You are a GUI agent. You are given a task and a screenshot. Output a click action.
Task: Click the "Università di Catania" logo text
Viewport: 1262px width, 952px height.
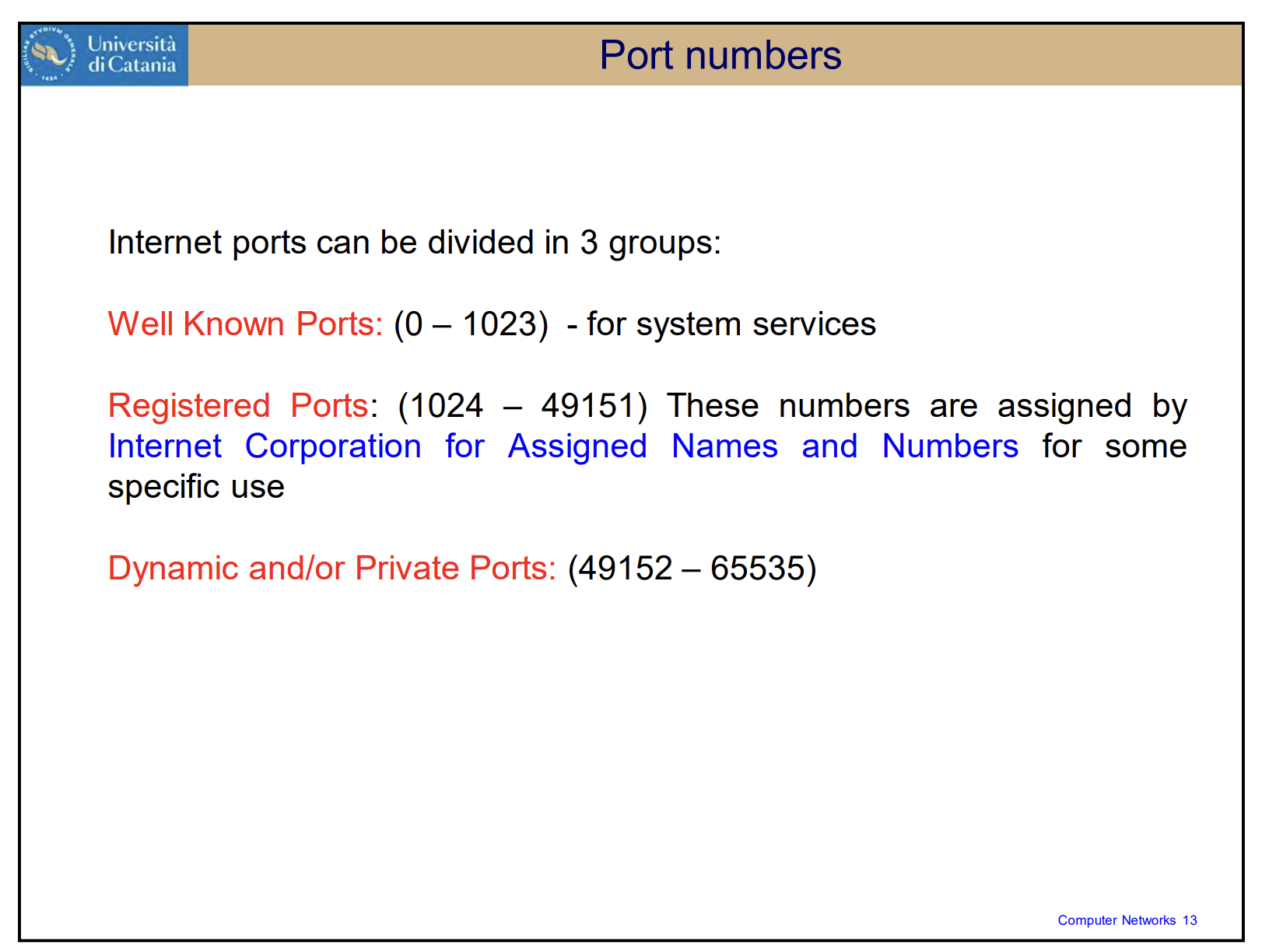click(131, 54)
